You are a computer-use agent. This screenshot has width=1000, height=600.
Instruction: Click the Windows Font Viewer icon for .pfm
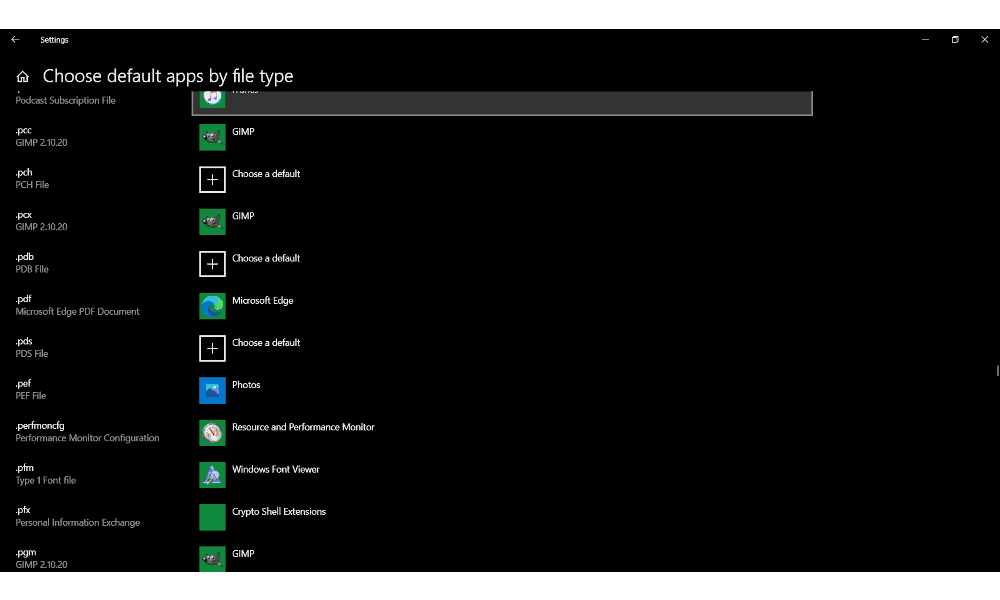point(212,475)
